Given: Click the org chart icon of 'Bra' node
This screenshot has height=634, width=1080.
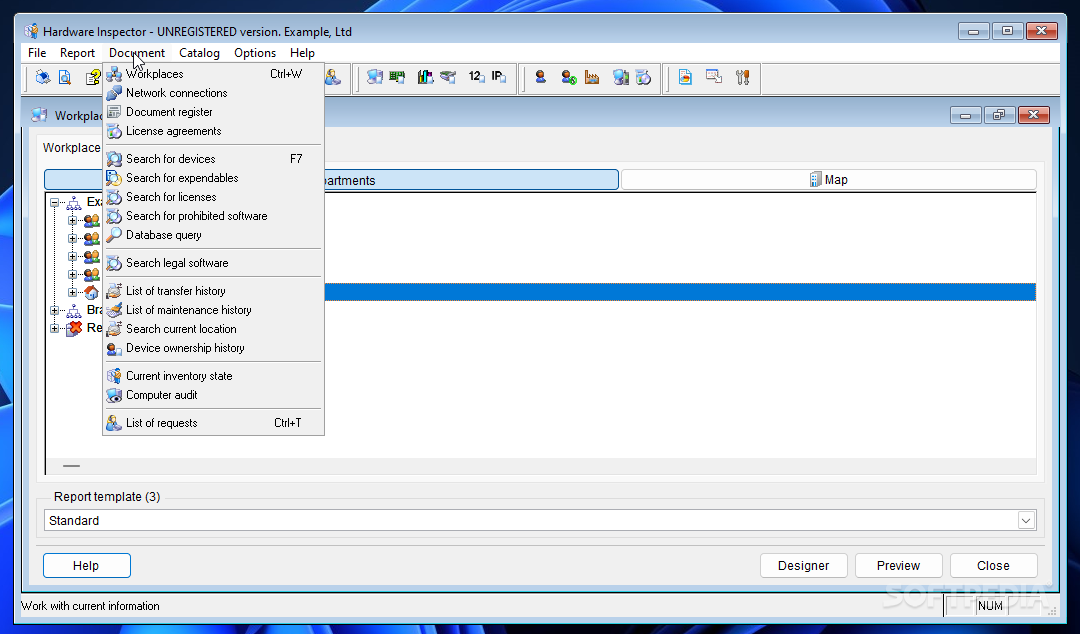Looking at the screenshot, I should [74, 310].
